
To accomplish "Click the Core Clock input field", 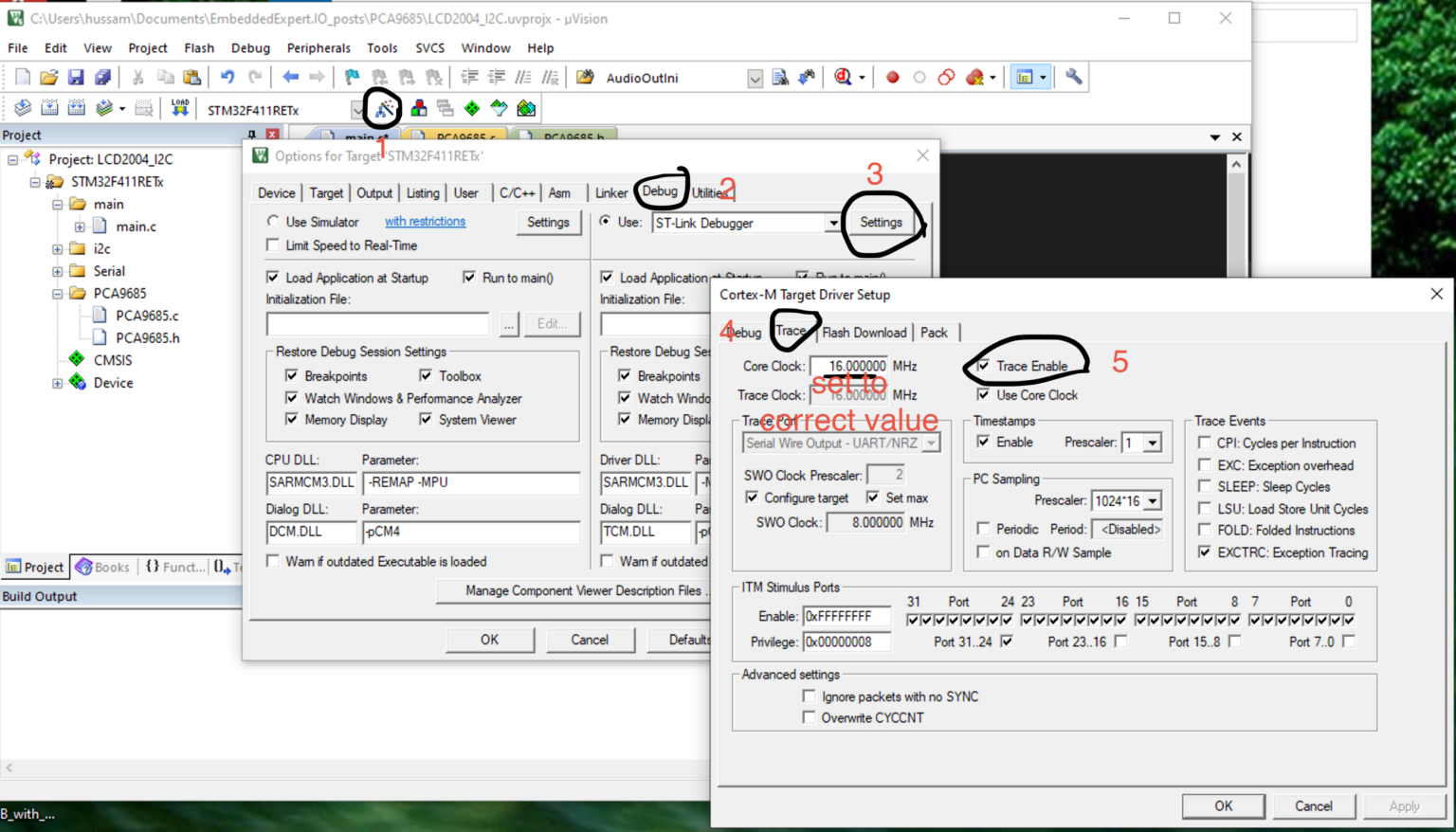I will tap(850, 367).
